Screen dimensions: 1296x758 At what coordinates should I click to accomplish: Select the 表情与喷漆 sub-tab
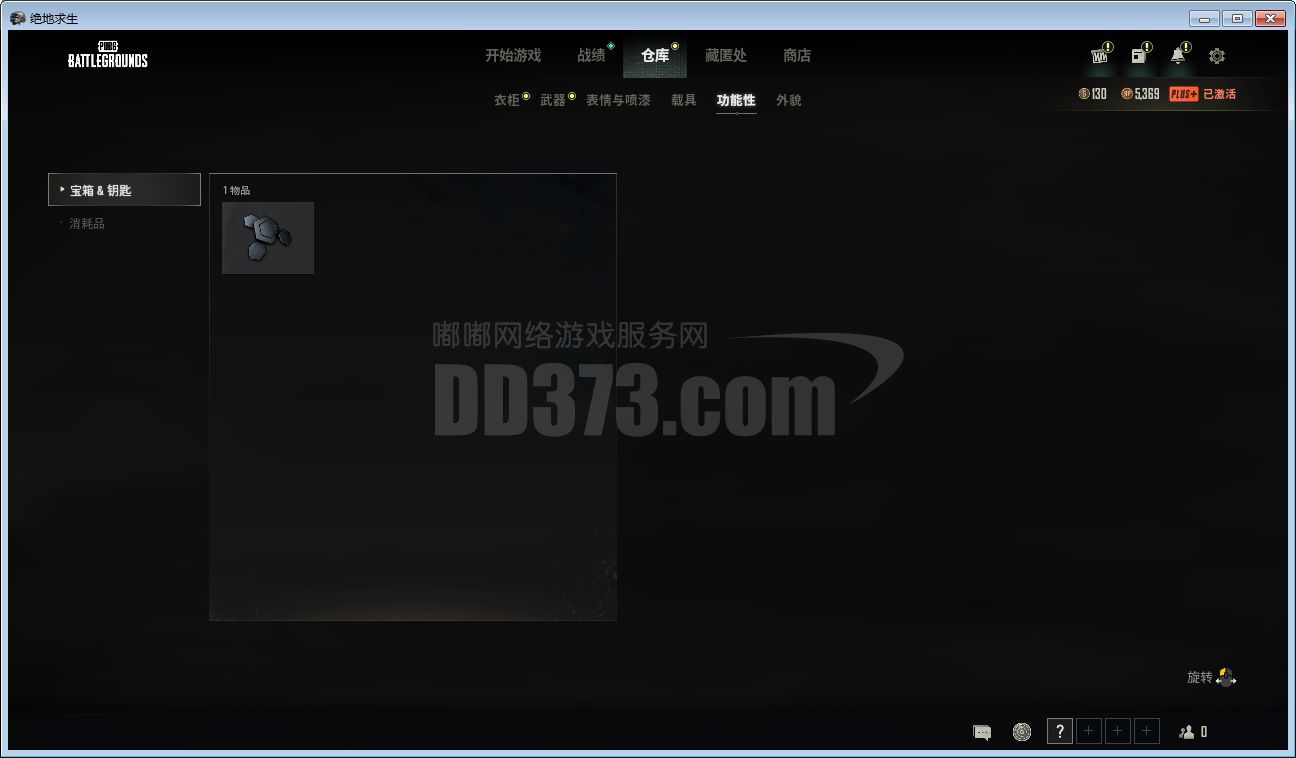pos(618,100)
